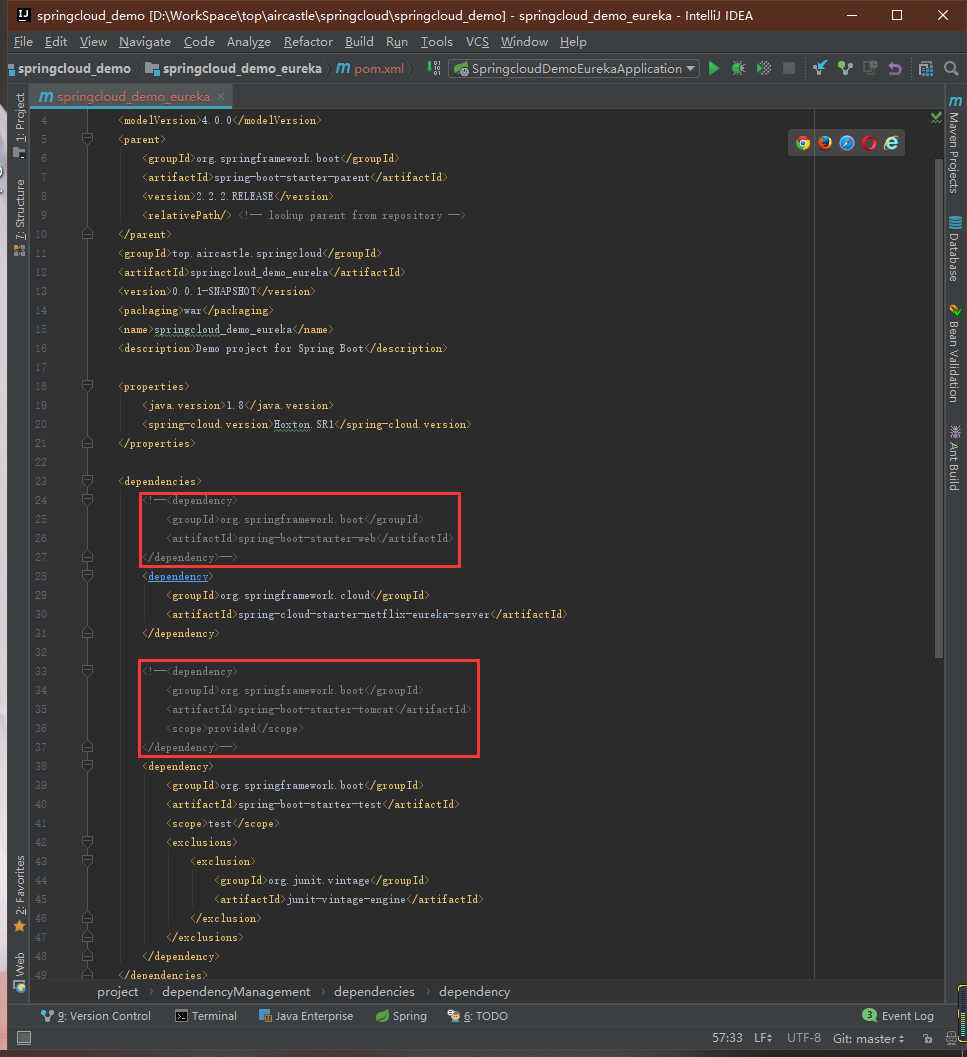Click springcloud_demo in the navigation breadcrumb
Image resolution: width=967 pixels, height=1057 pixels.
[74, 68]
